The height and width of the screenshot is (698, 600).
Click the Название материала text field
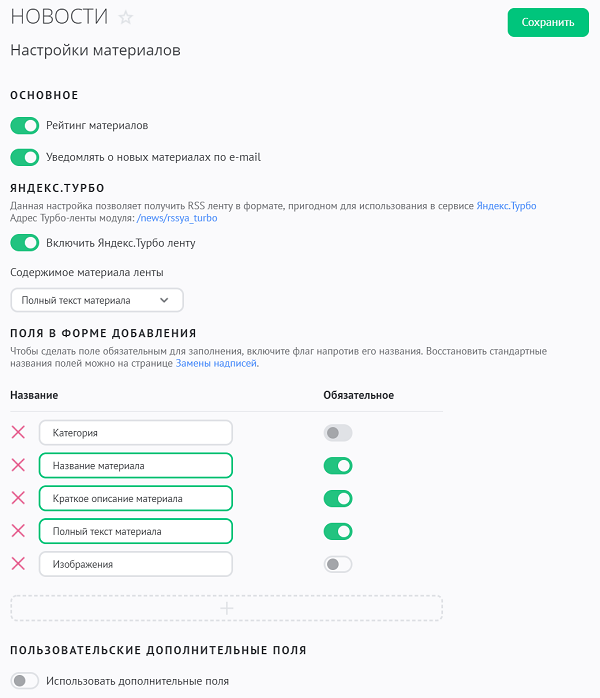pyautogui.click(x=136, y=465)
